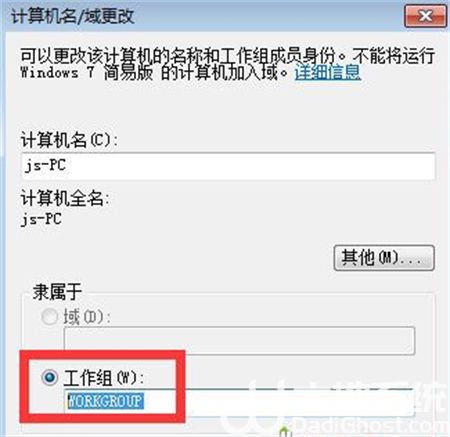Click the empty domain text field

pos(239,341)
